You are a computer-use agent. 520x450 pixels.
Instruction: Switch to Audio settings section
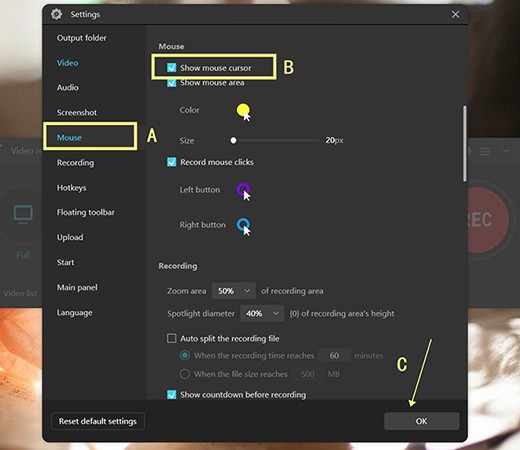tap(68, 87)
